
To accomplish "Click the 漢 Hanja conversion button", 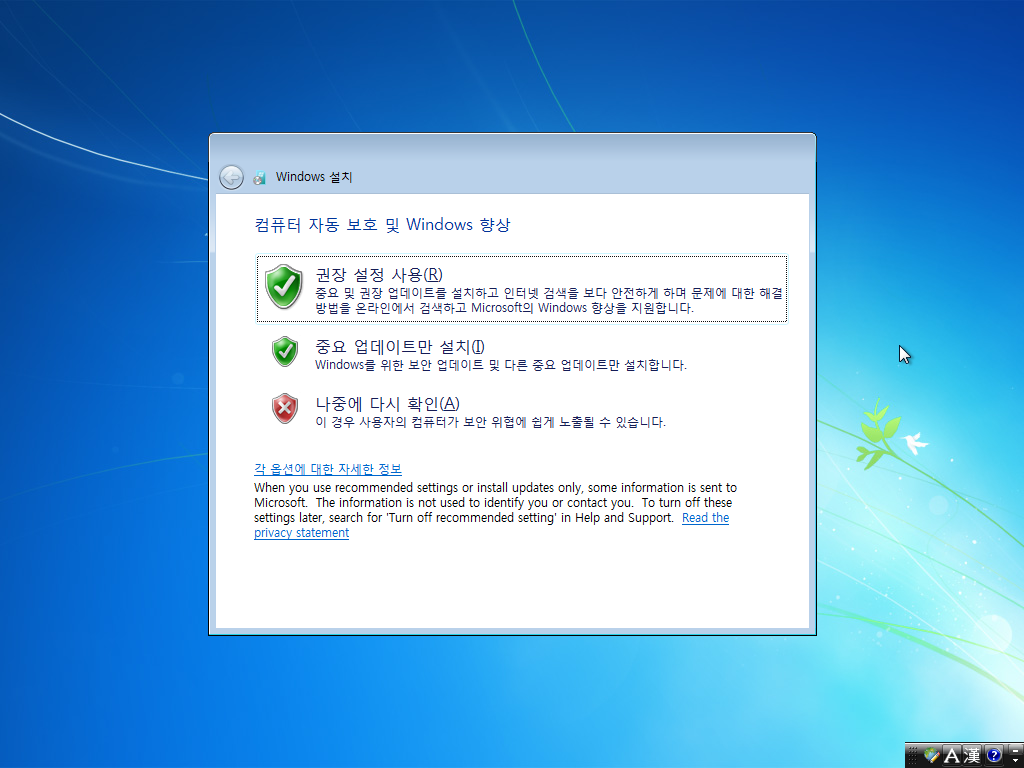I will pyautogui.click(x=972, y=755).
